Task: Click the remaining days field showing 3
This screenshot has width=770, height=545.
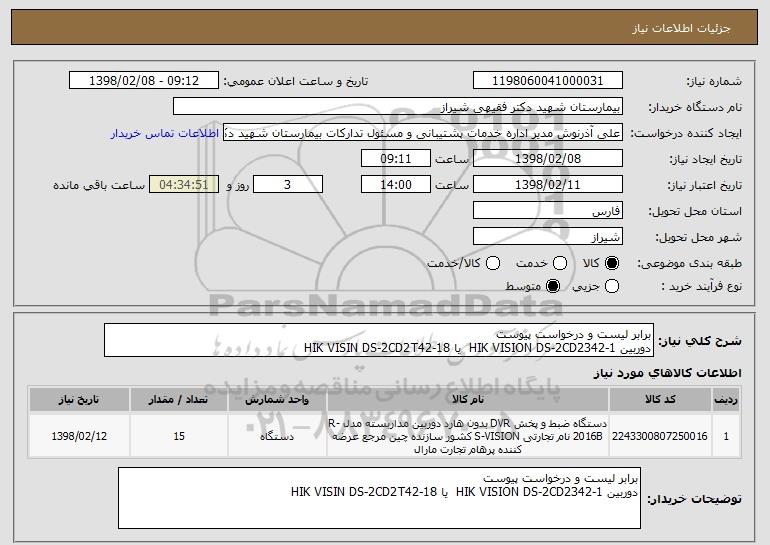Action: pyautogui.click(x=288, y=185)
